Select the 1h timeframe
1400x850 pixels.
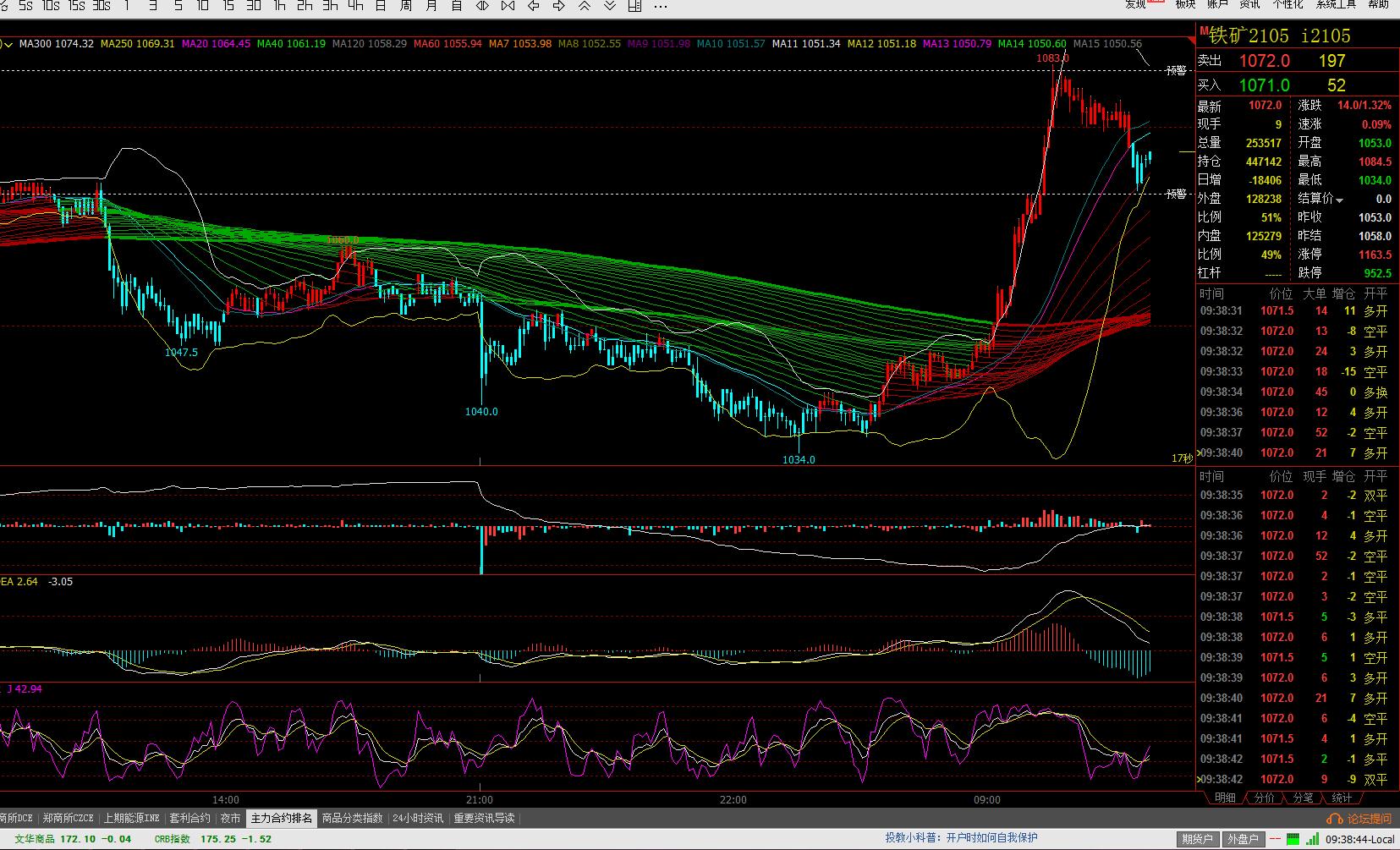point(279,5)
